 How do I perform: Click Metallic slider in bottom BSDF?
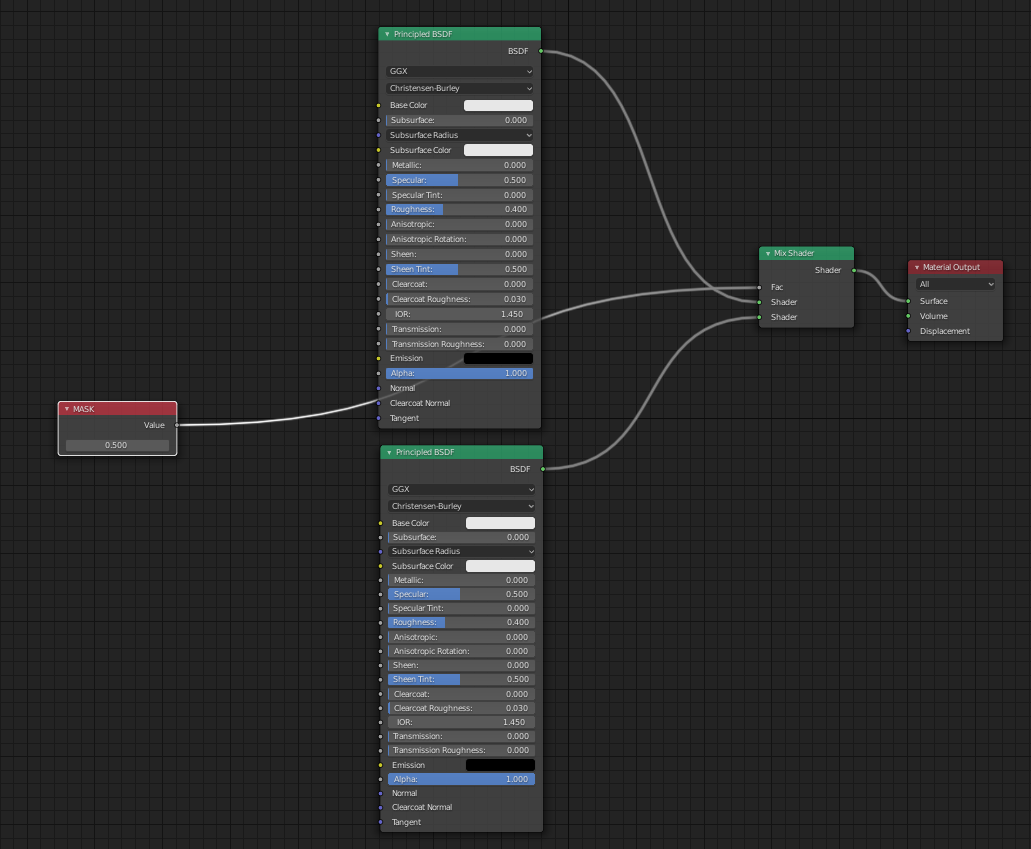pos(462,580)
